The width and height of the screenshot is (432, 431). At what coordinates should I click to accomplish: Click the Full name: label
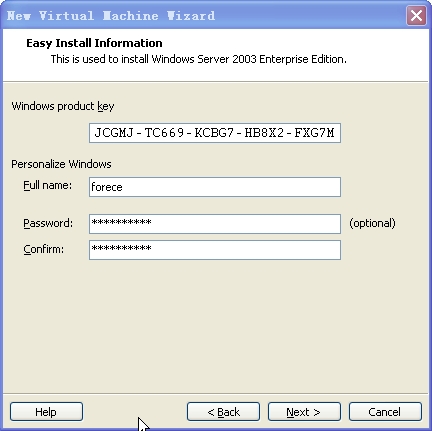coord(47,185)
